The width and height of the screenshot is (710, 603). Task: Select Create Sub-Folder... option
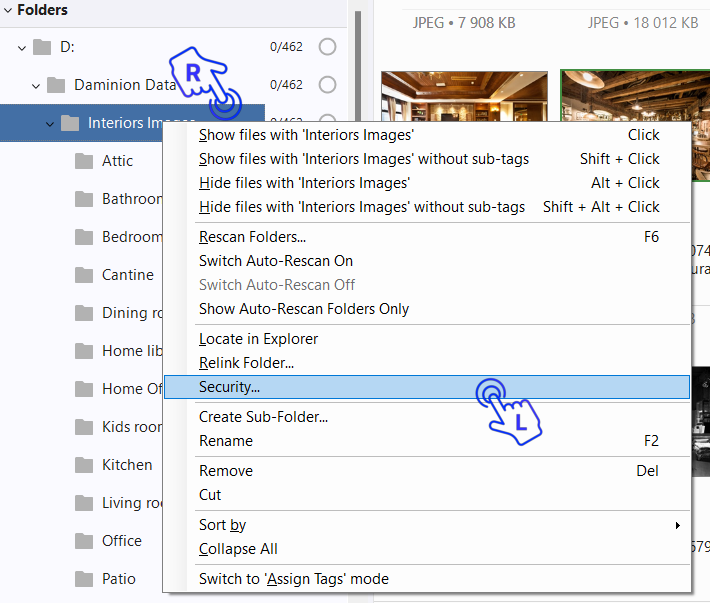(x=263, y=417)
